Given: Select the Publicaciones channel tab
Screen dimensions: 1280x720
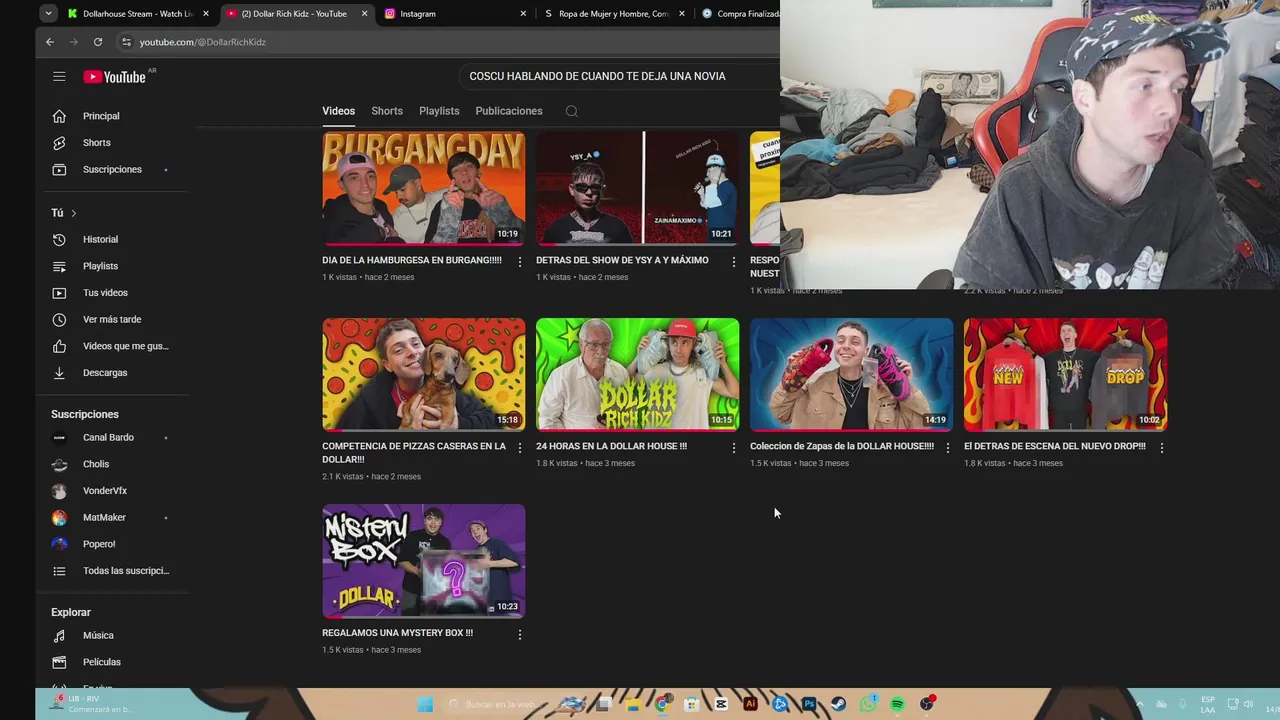Looking at the screenshot, I should (509, 111).
